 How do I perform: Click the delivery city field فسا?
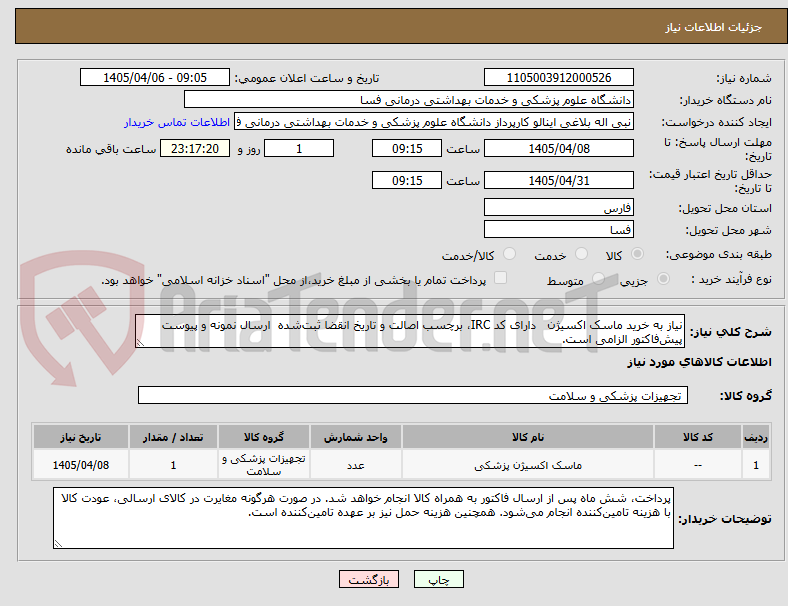point(559,230)
